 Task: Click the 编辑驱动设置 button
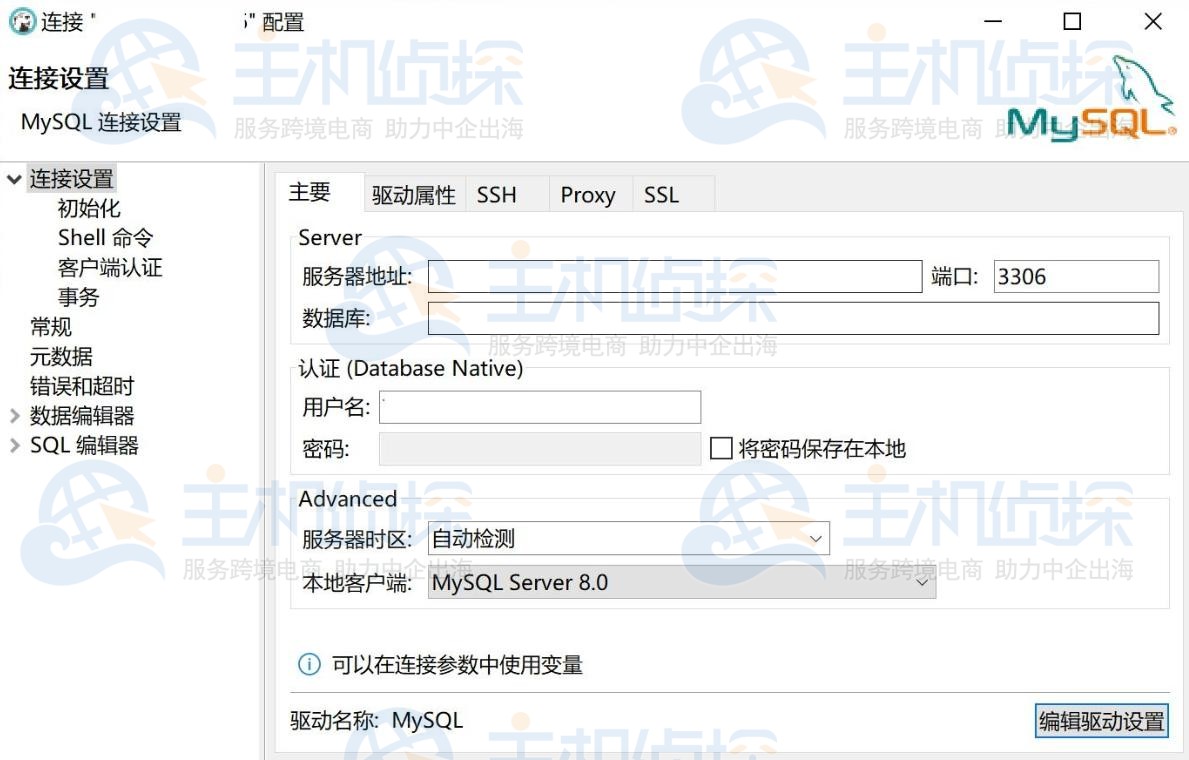[1100, 720]
